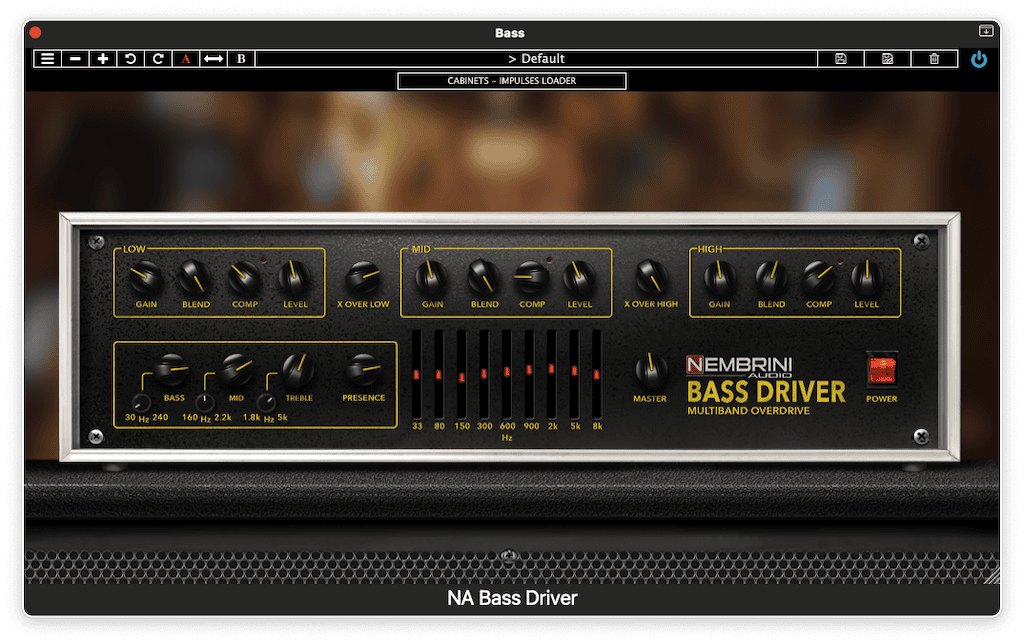Open the Cabinets – Impulses Loader

tap(512, 81)
